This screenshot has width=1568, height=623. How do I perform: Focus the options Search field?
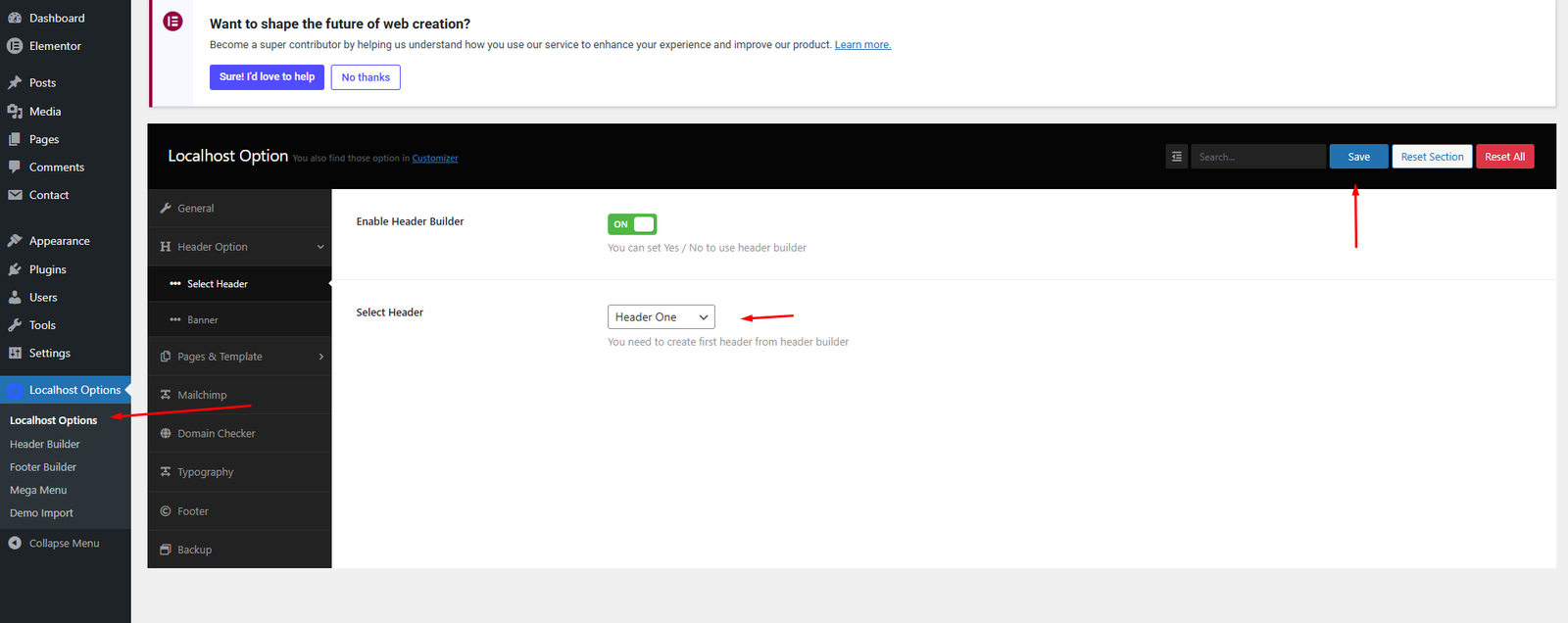(x=1258, y=157)
